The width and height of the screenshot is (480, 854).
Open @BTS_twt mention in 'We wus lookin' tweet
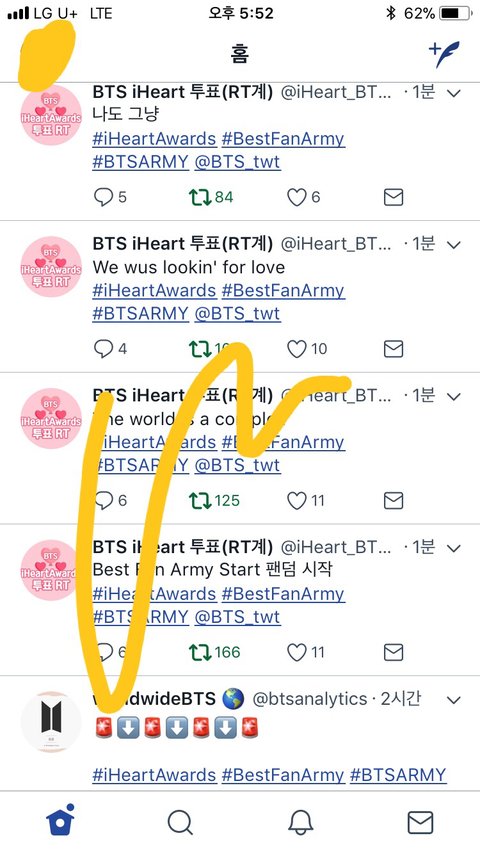click(x=238, y=314)
